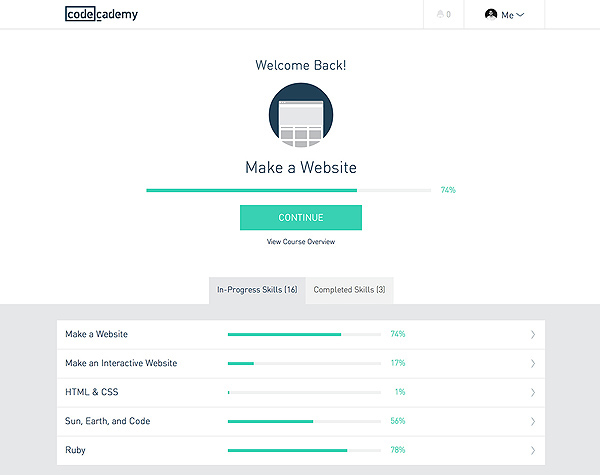The height and width of the screenshot is (475, 600).
Task: Click the chevron on HTML & CSS row
Action: click(x=533, y=392)
